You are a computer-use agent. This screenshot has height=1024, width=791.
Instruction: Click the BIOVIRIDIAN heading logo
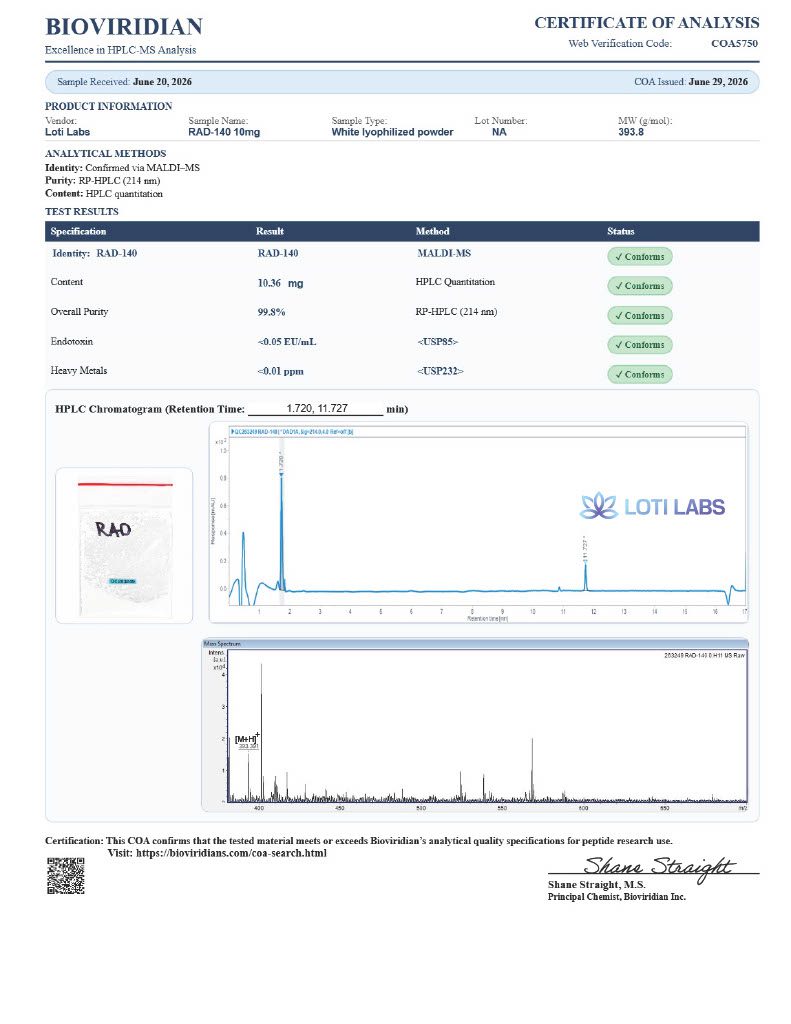tap(124, 27)
